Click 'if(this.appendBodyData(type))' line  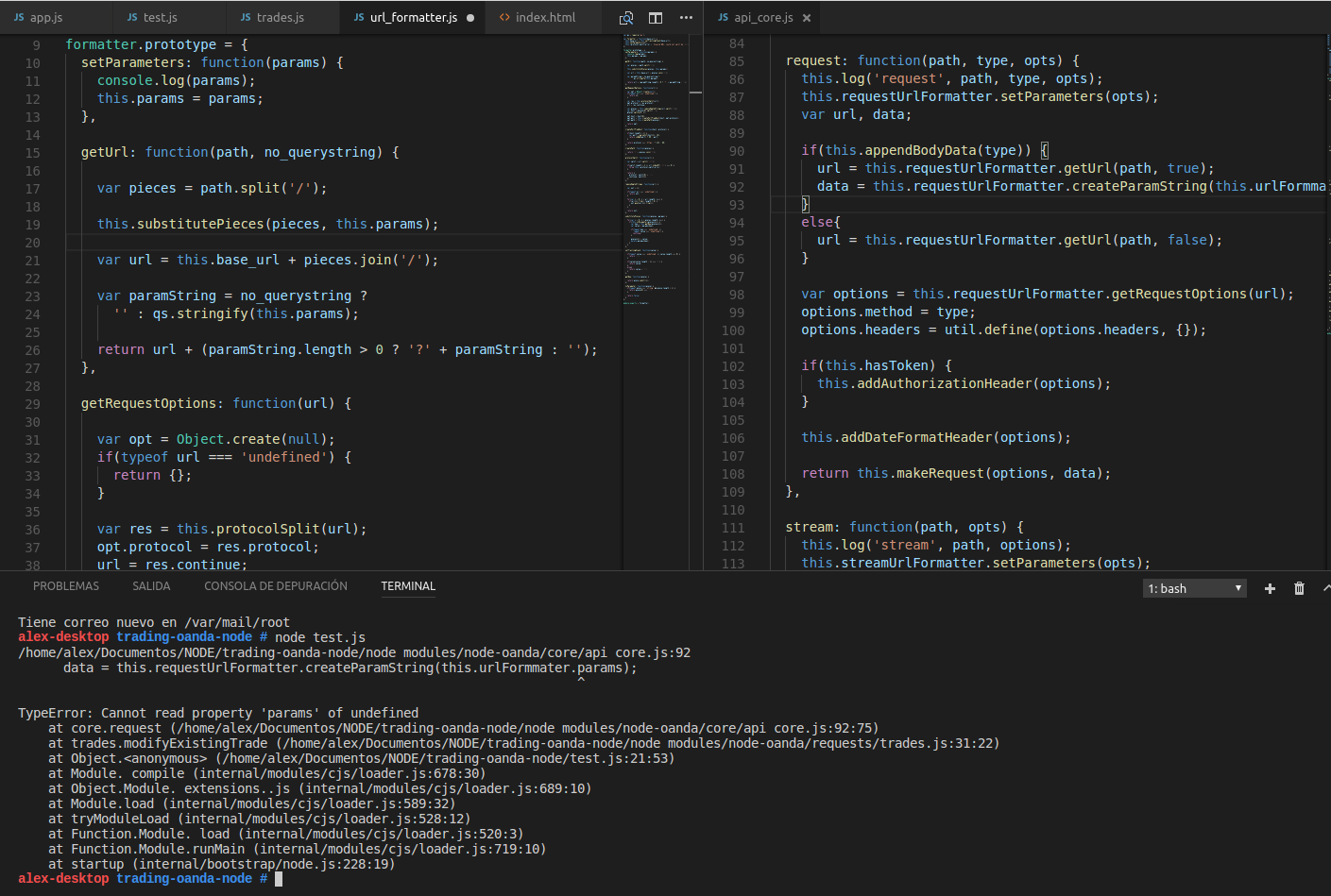coord(925,150)
